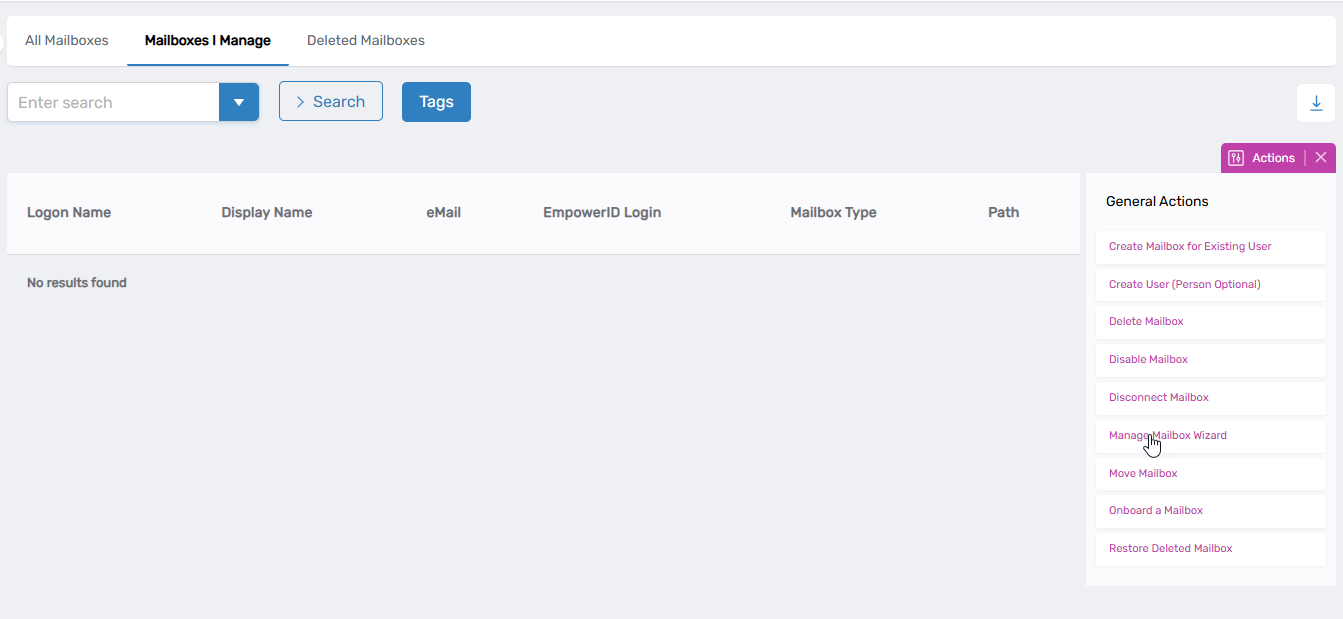Image resolution: width=1343 pixels, height=619 pixels.
Task: Open the Tags button
Action: pos(436,102)
